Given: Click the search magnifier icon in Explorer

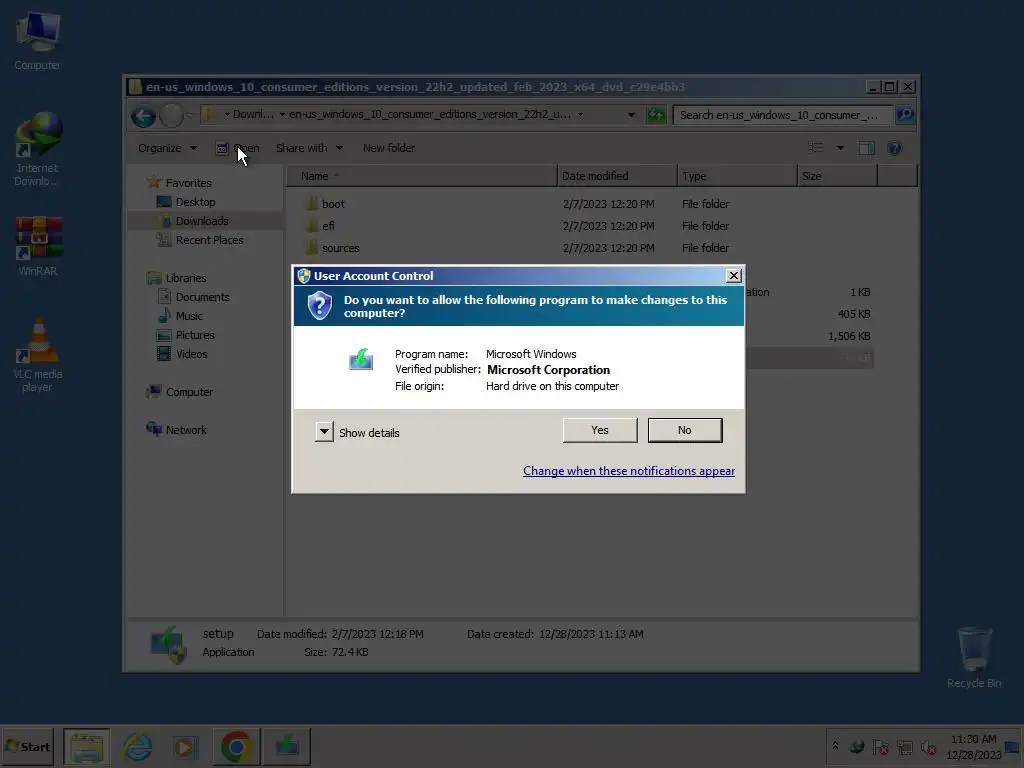Looking at the screenshot, I should click(x=904, y=115).
